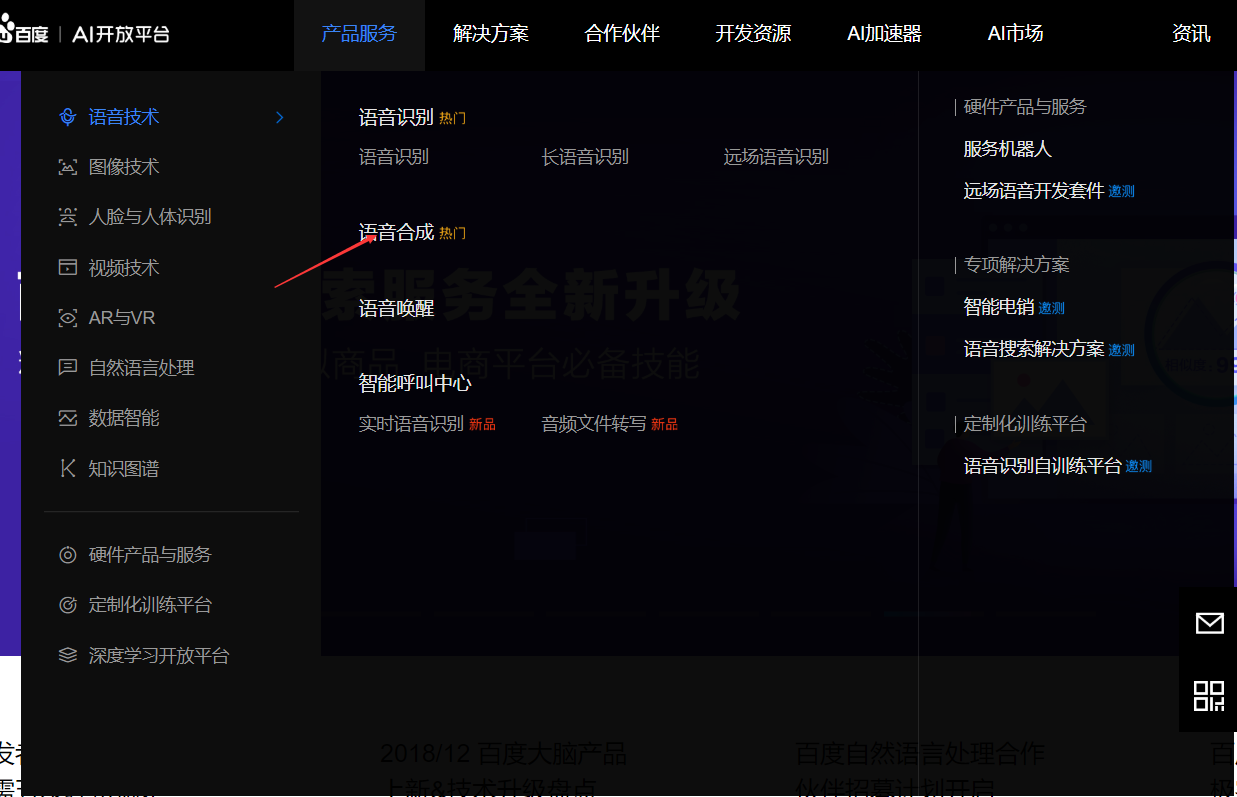Open the 音频文件转写 link

pos(594,424)
